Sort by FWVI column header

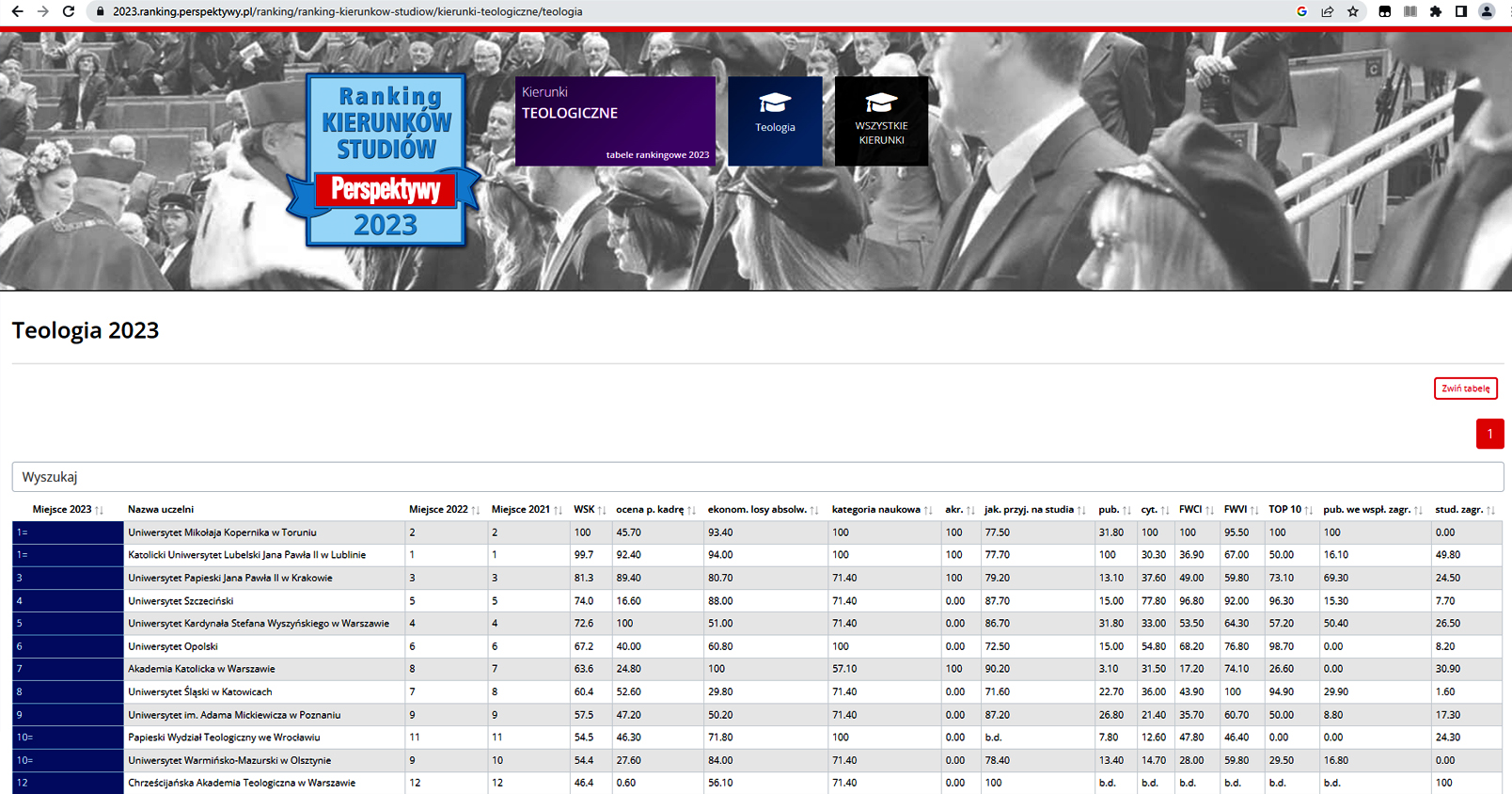[1240, 509]
